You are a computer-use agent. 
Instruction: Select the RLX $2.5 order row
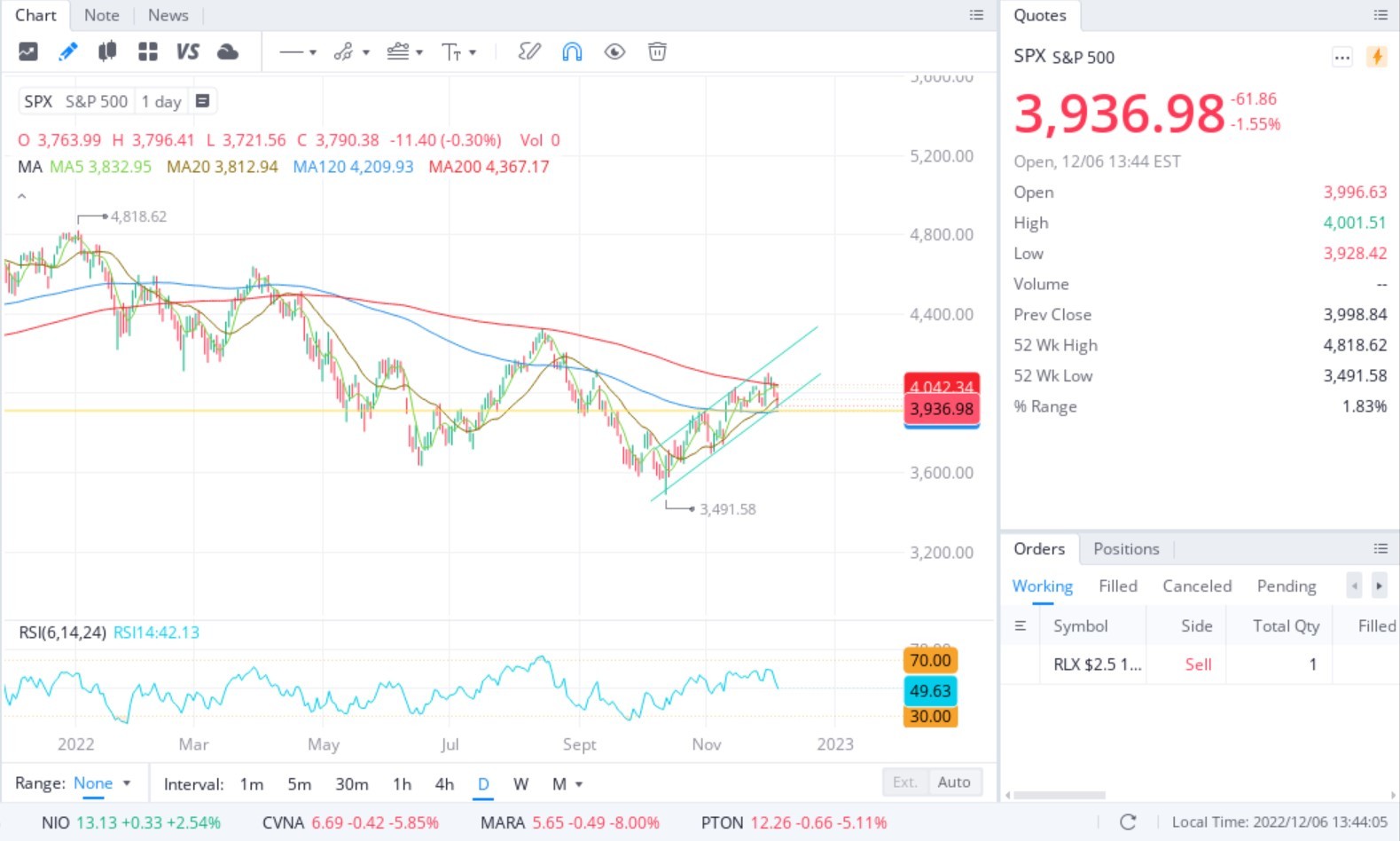tap(1201, 664)
